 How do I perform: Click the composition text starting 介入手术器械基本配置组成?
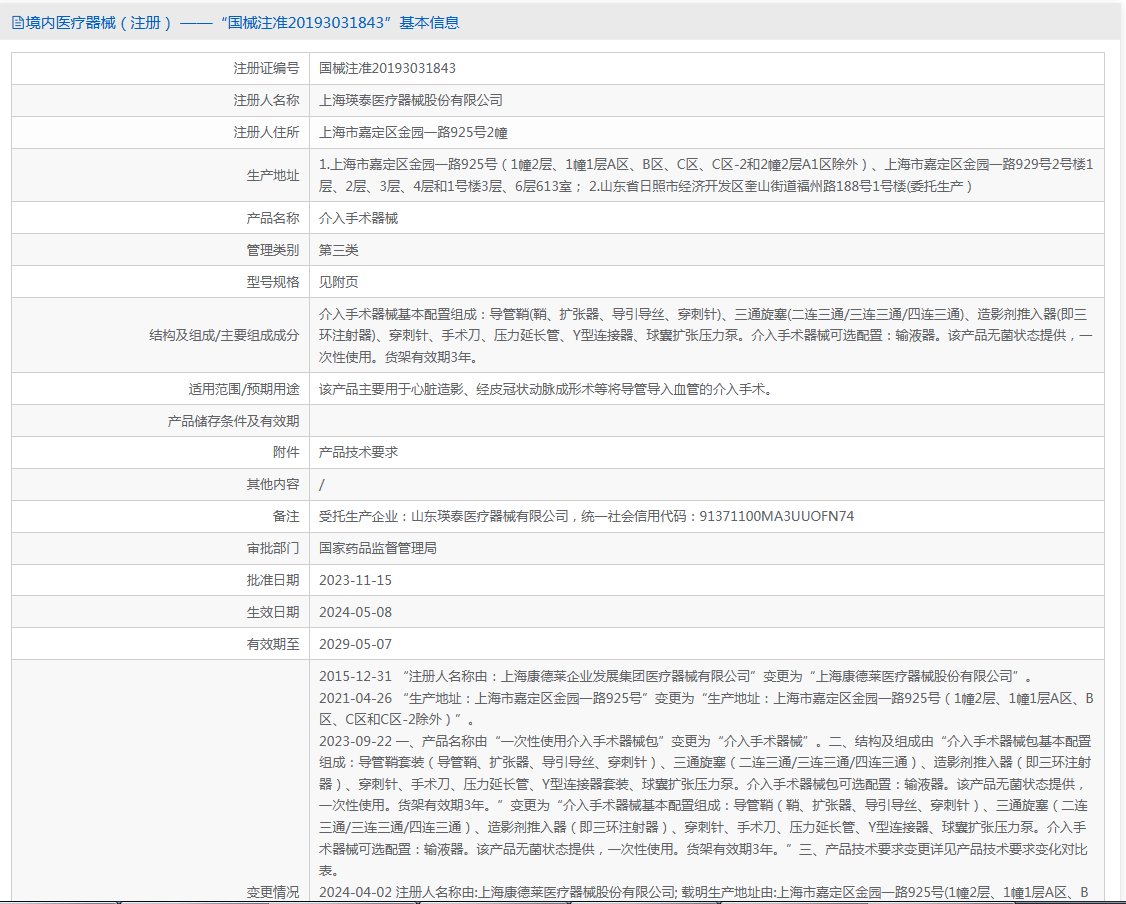click(706, 335)
